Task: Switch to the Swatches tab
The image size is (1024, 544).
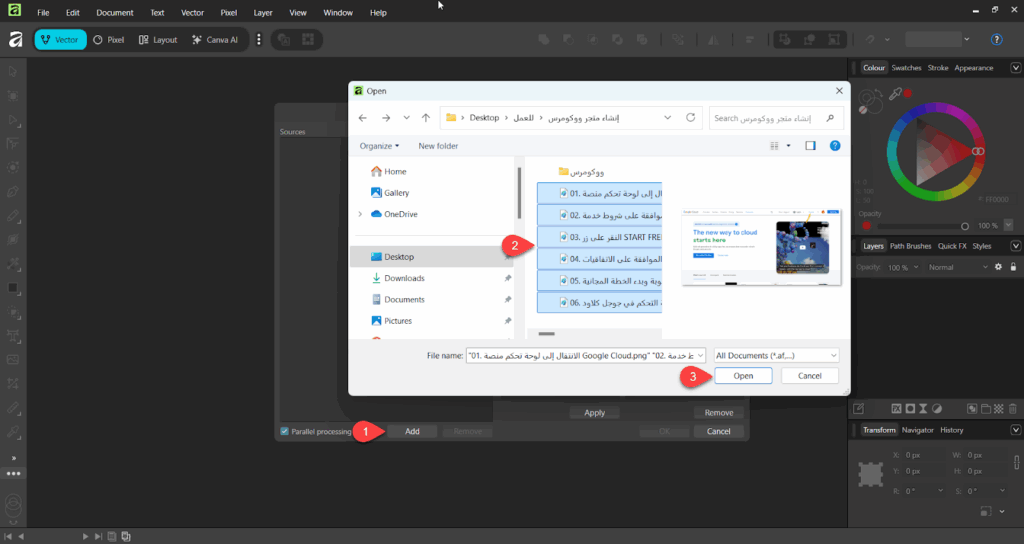Action: pyautogui.click(x=906, y=68)
